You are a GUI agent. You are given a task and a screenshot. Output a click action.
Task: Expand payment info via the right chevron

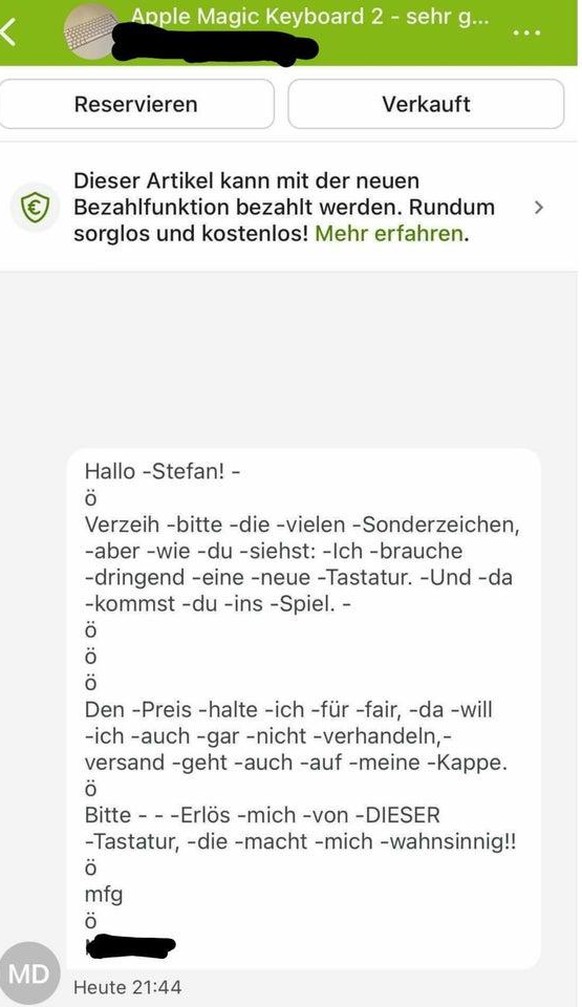539,207
